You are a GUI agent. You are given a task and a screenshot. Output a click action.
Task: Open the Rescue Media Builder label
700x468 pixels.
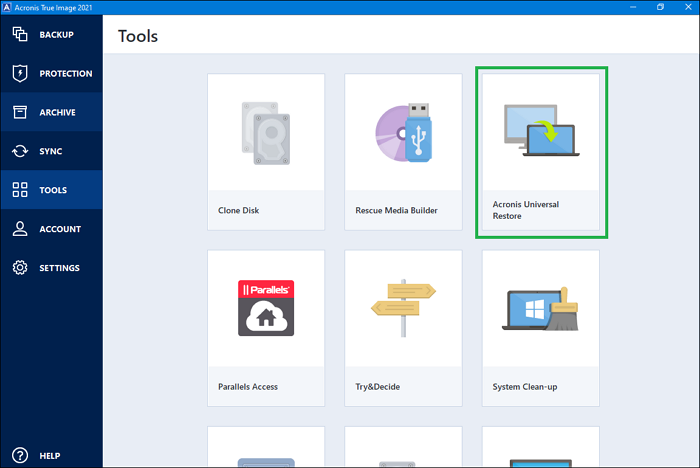tap(396, 210)
